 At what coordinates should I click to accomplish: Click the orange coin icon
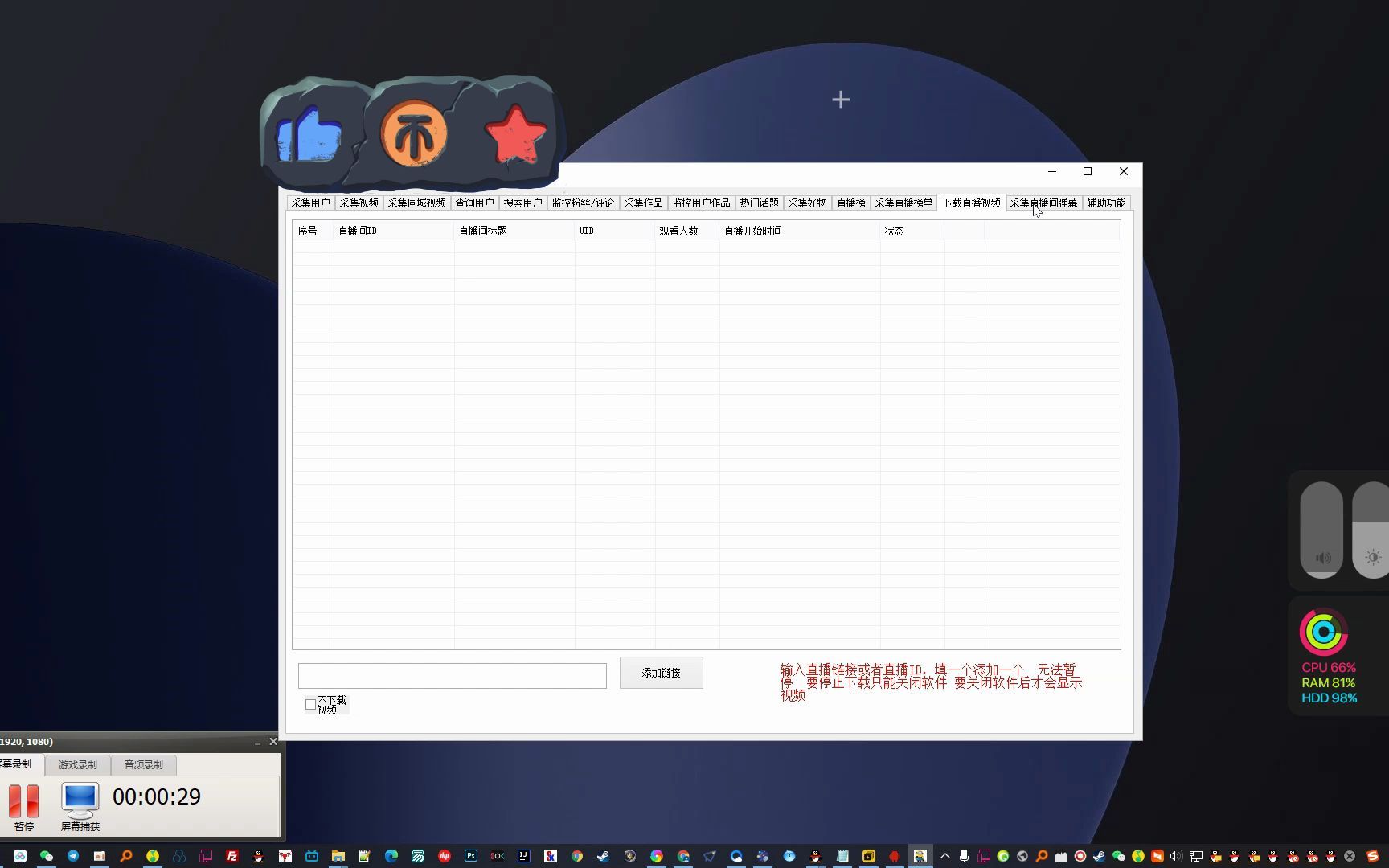pos(414,133)
